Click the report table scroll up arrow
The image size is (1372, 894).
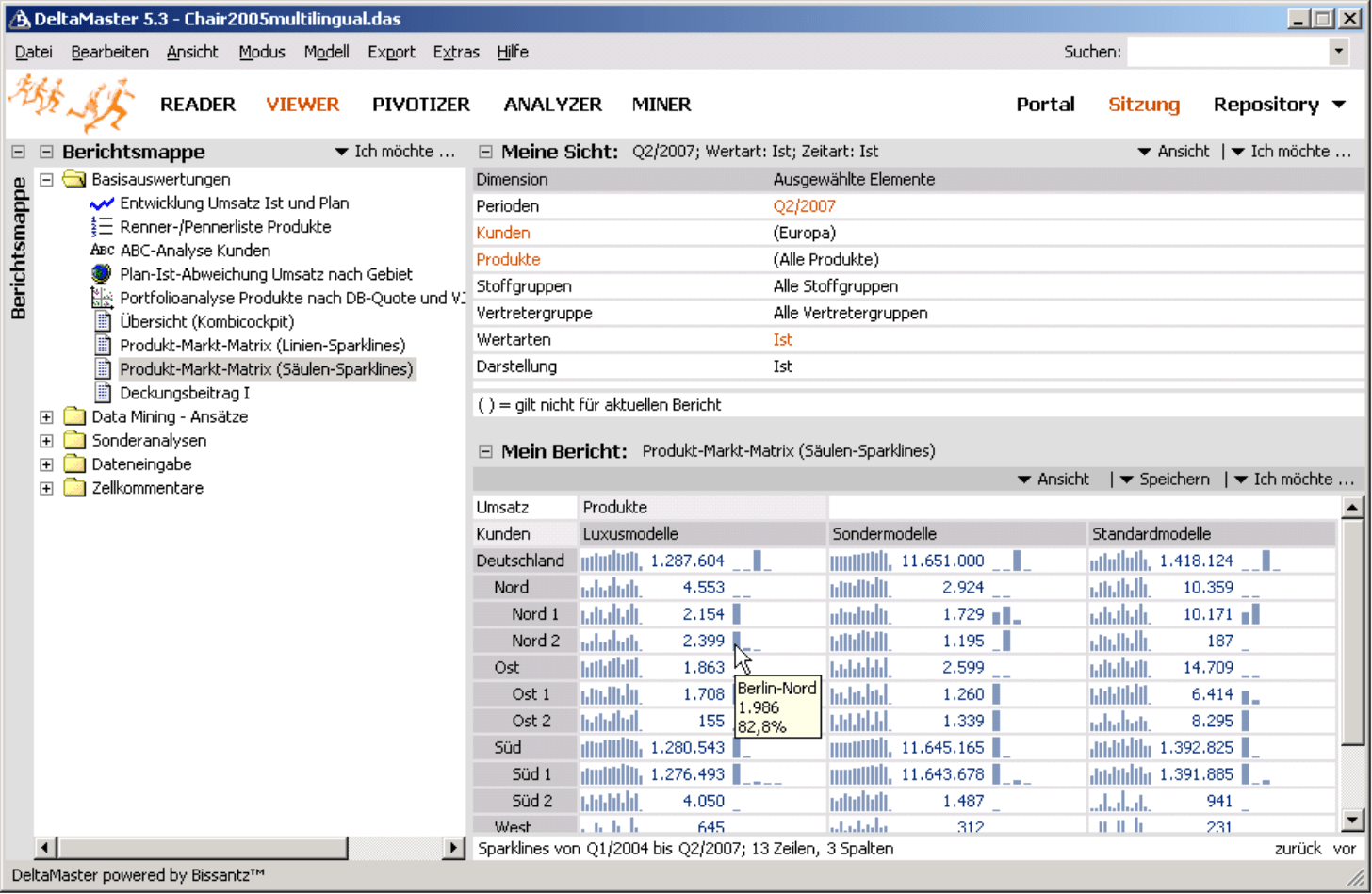[x=1352, y=508]
